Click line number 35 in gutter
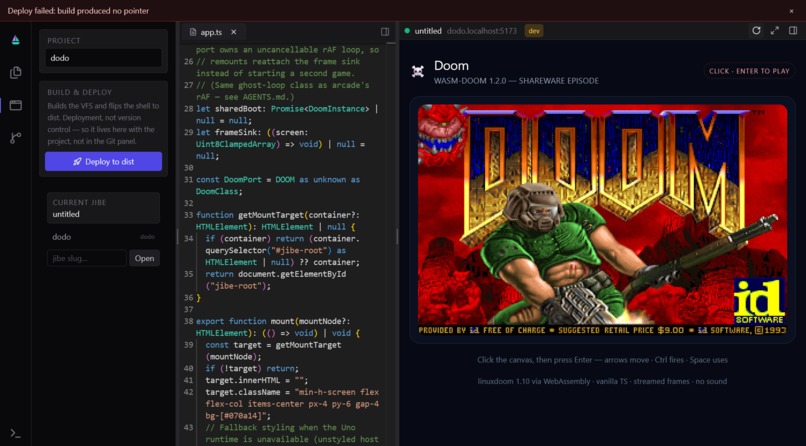Screen dimensions: 806x446 [x=188, y=274]
